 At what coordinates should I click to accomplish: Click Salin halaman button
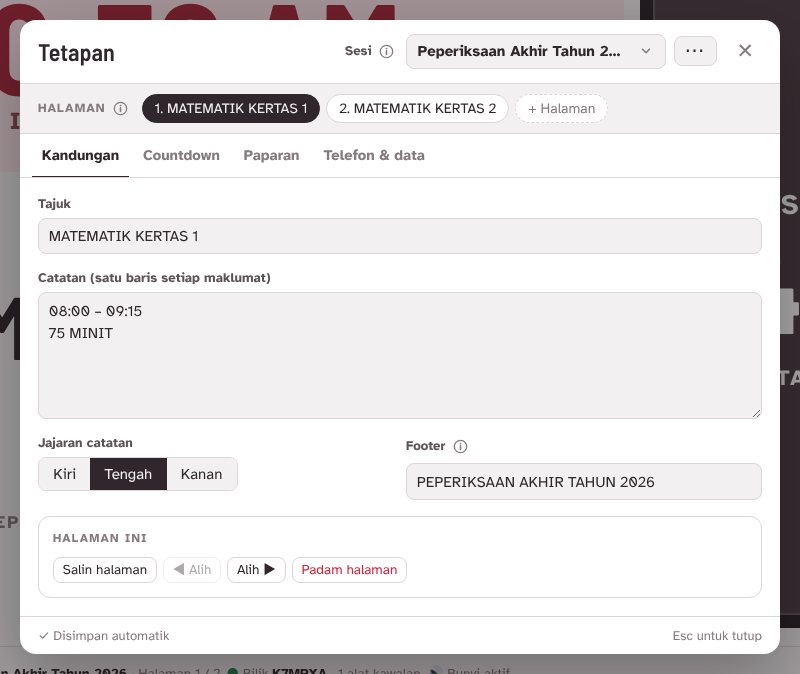pos(105,570)
